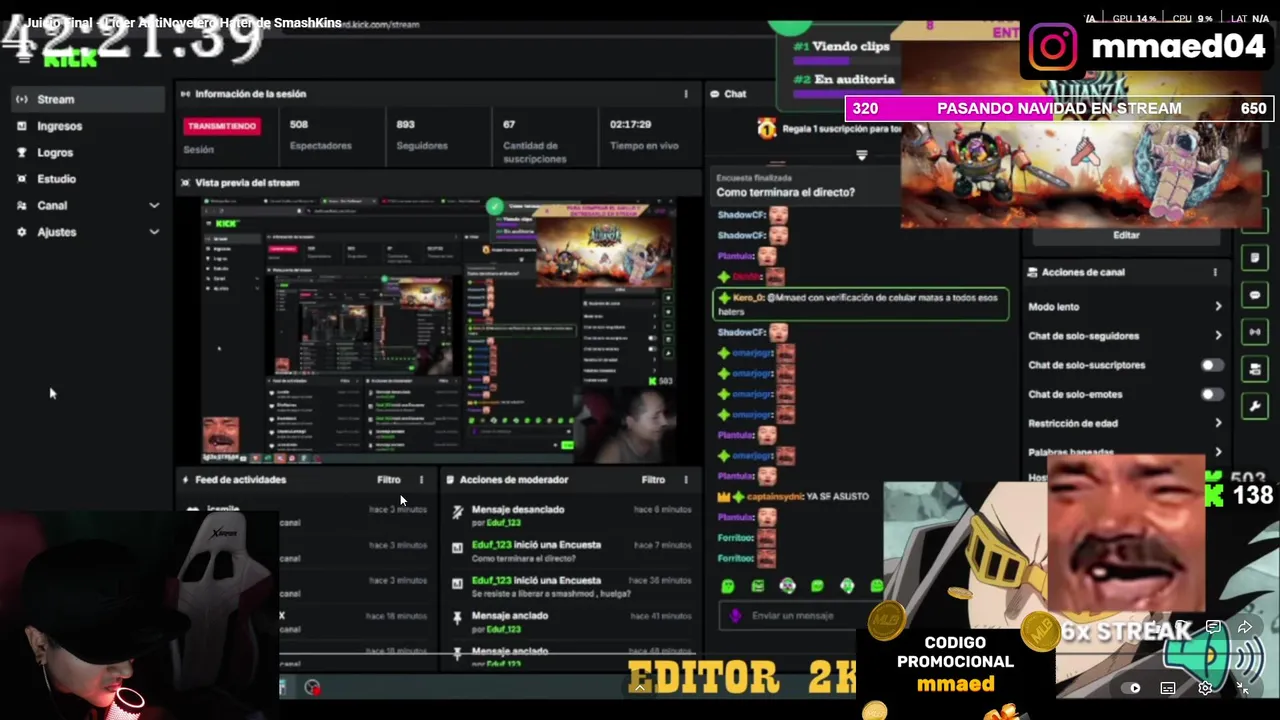
Task: Open the Ingresos sidebar item
Action: [x=88, y=126]
